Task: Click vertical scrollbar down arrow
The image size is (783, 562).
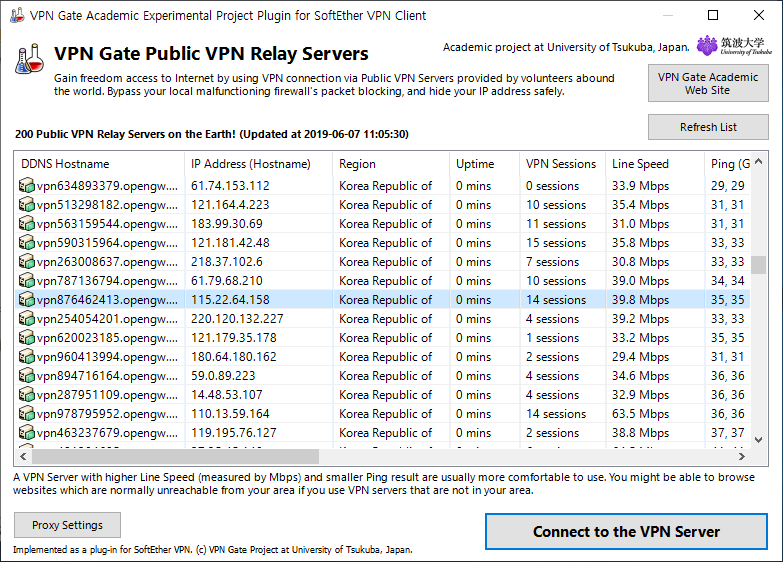Action: [x=759, y=440]
